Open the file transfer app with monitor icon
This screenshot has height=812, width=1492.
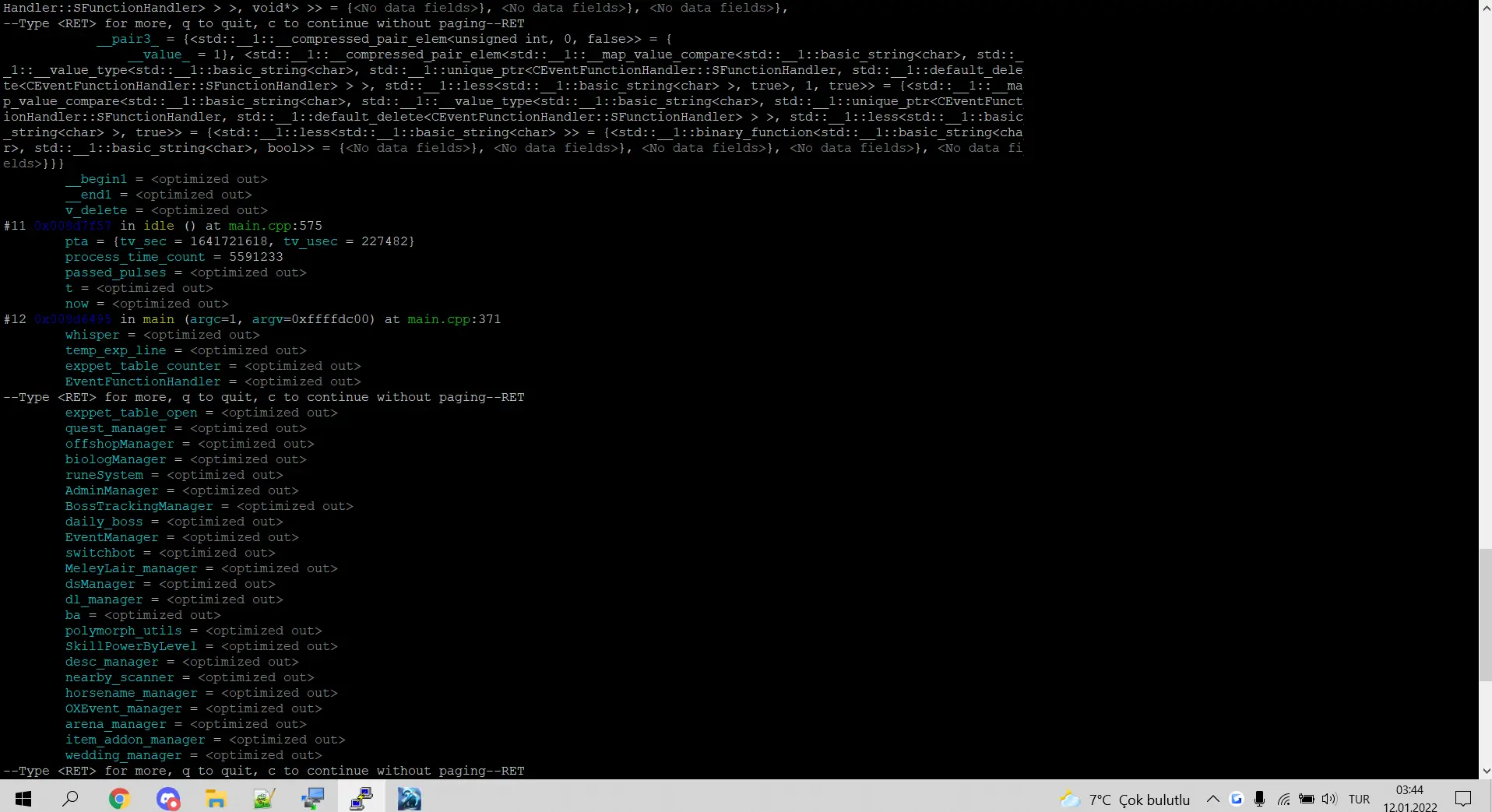312,799
